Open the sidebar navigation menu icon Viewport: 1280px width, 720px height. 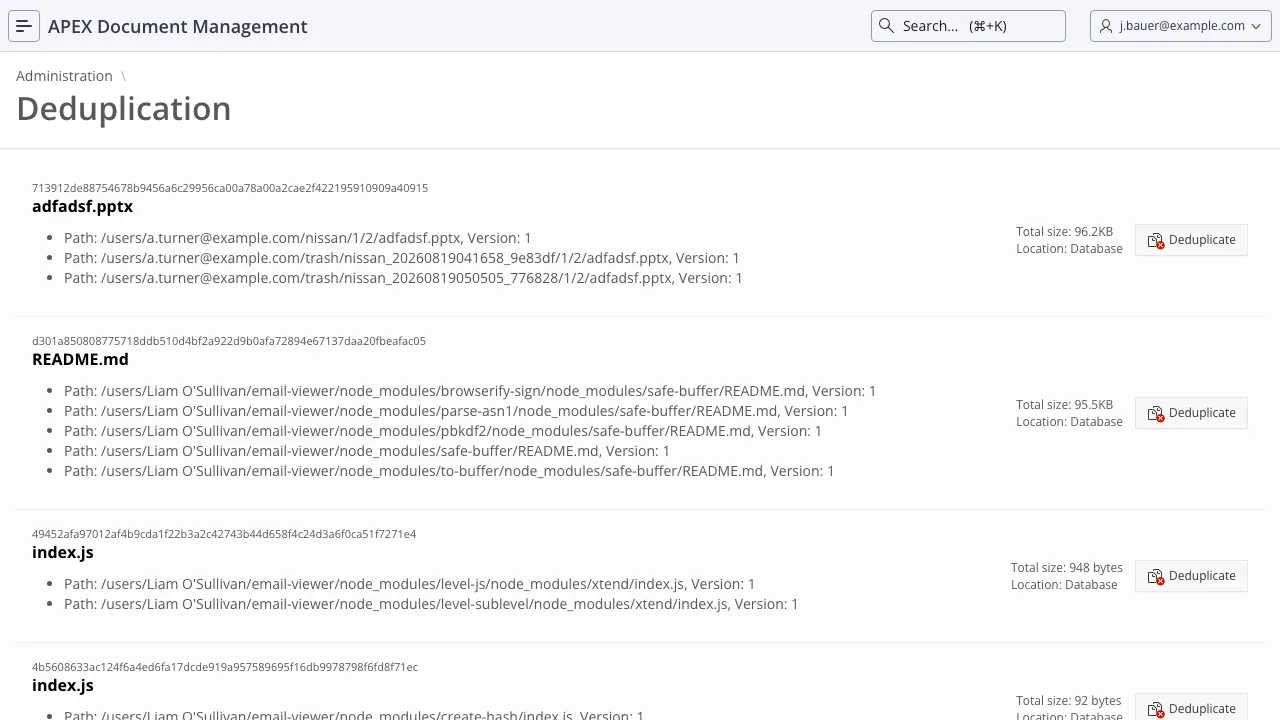[24, 26]
